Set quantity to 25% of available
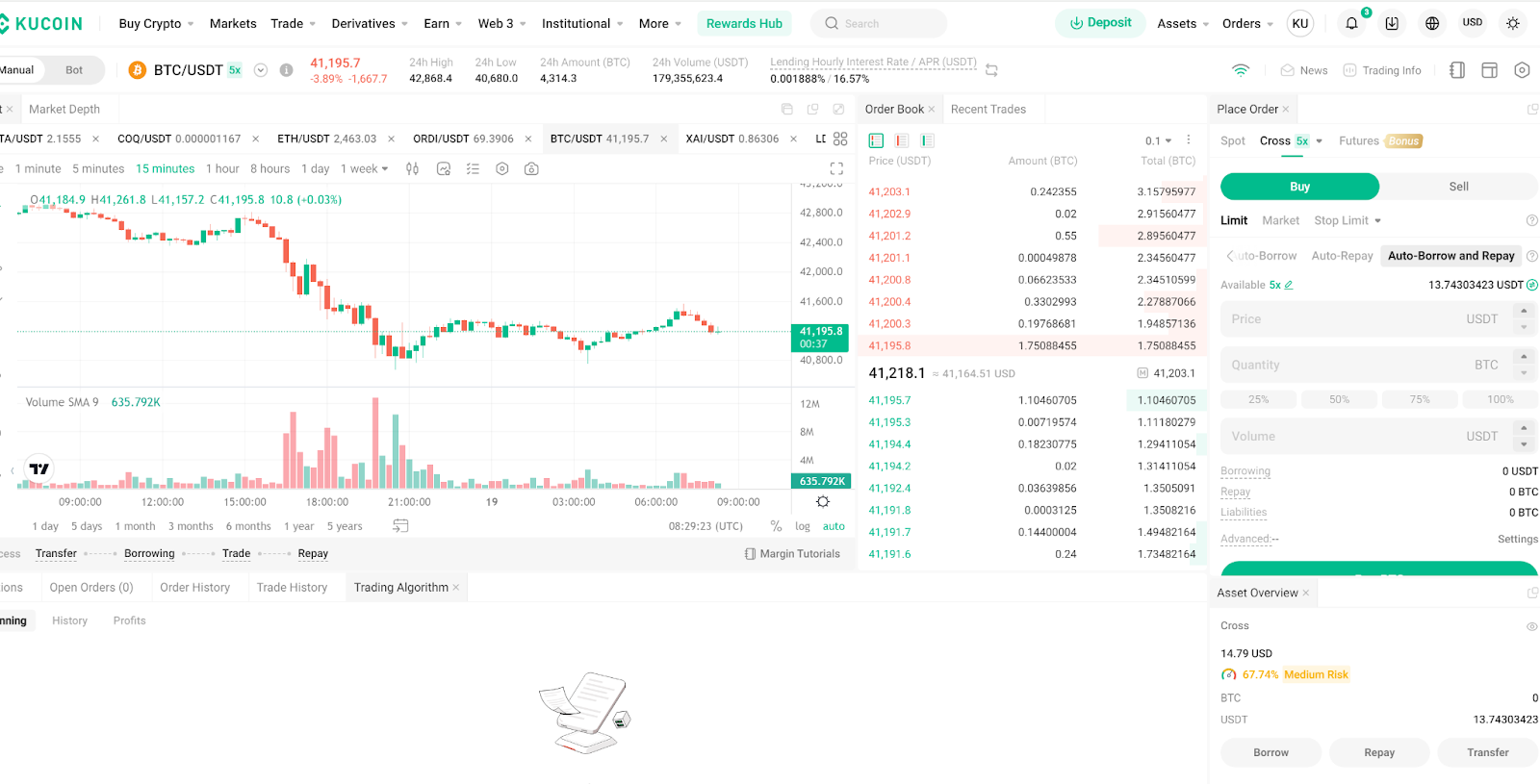 1258,399
